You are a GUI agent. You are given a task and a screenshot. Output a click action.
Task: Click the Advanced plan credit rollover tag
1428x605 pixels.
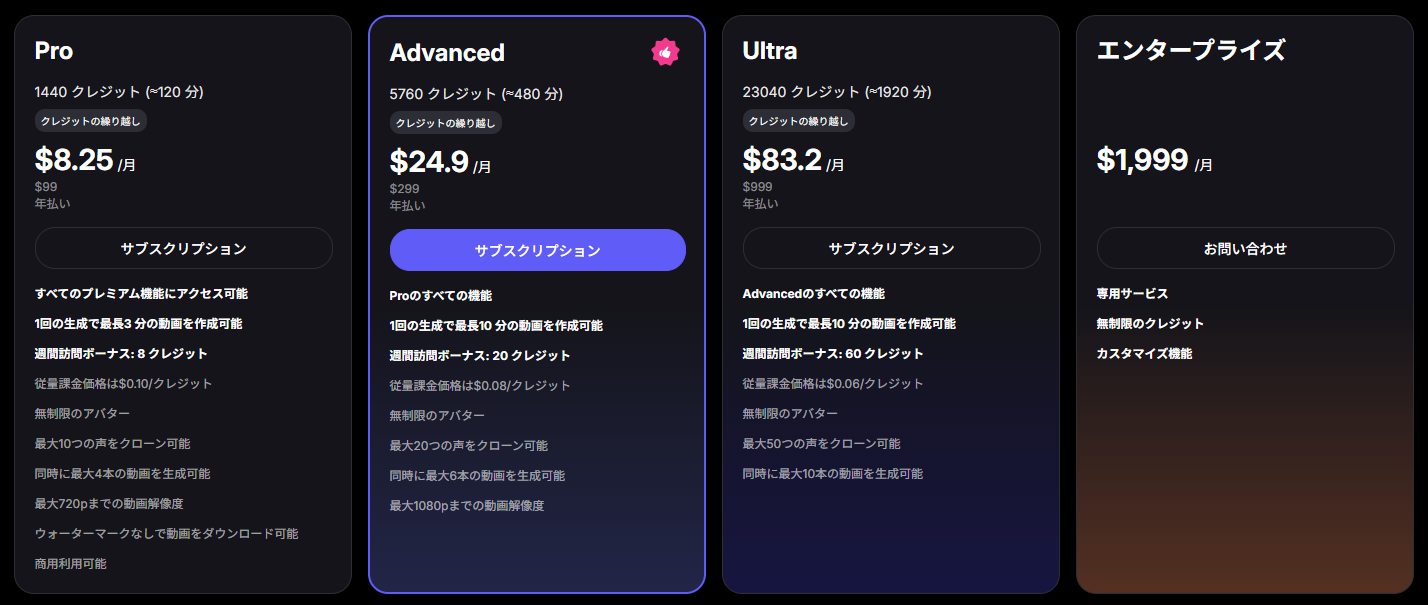(x=446, y=123)
